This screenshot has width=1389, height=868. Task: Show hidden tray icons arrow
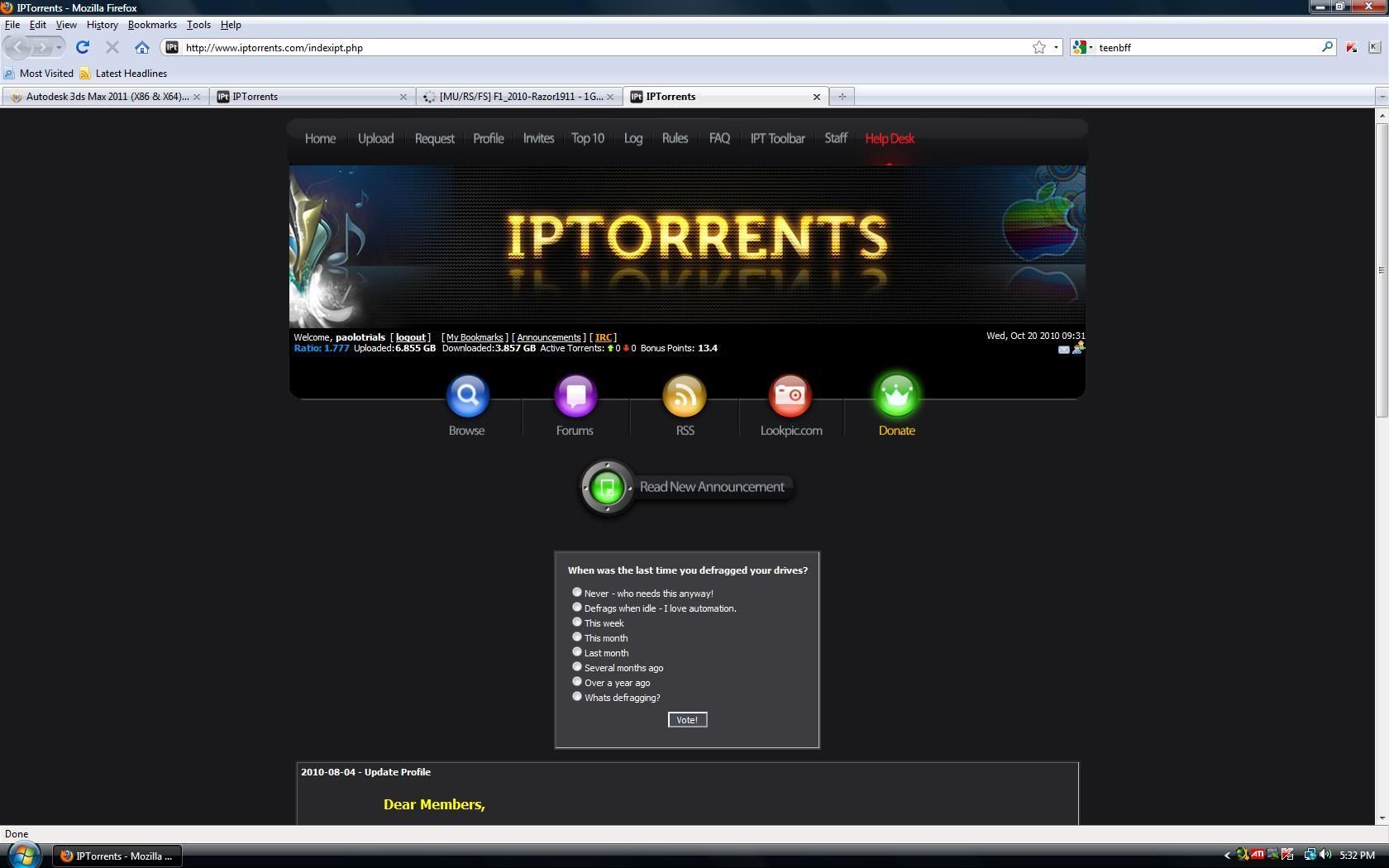tap(1227, 856)
